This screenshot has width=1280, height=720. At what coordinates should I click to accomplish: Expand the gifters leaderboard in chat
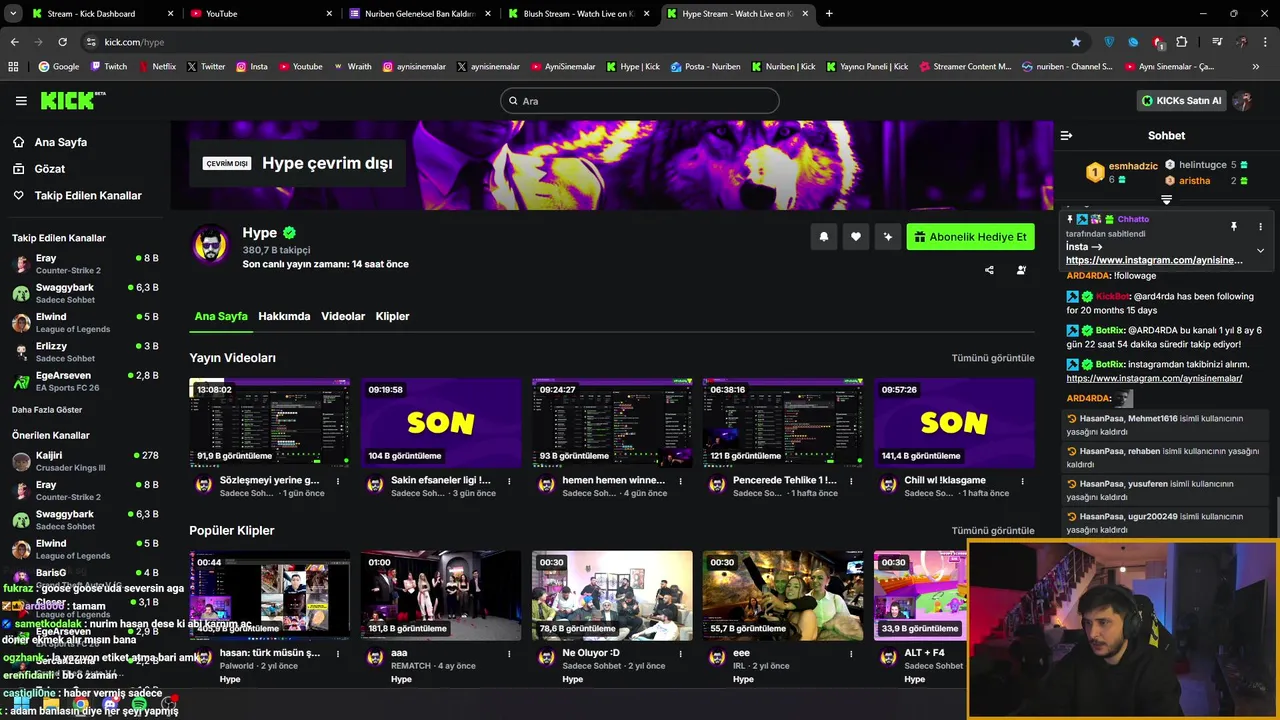point(1166,200)
